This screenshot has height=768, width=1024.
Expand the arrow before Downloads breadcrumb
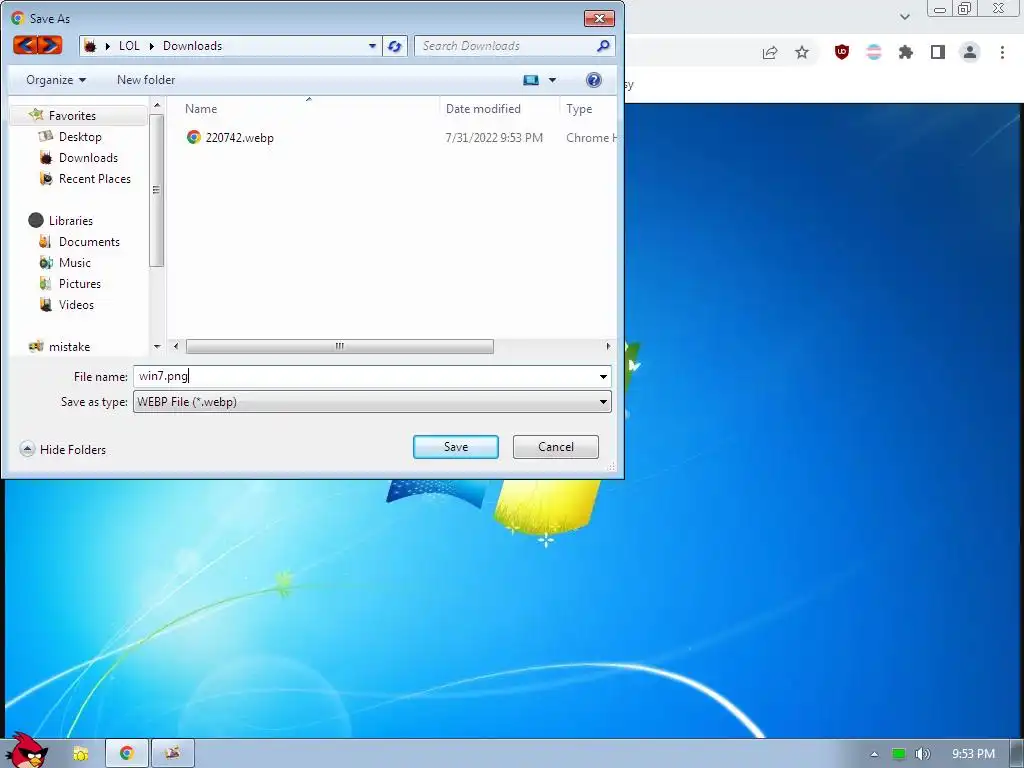pyautogui.click(x=152, y=46)
